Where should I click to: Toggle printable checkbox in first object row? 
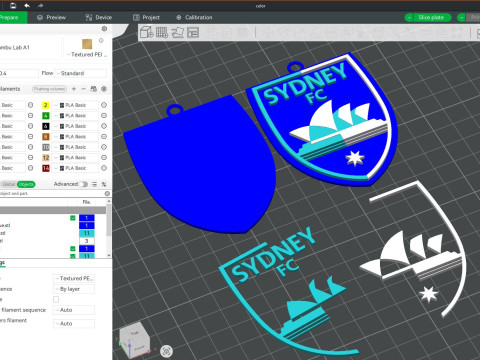pyautogui.click(x=73, y=218)
